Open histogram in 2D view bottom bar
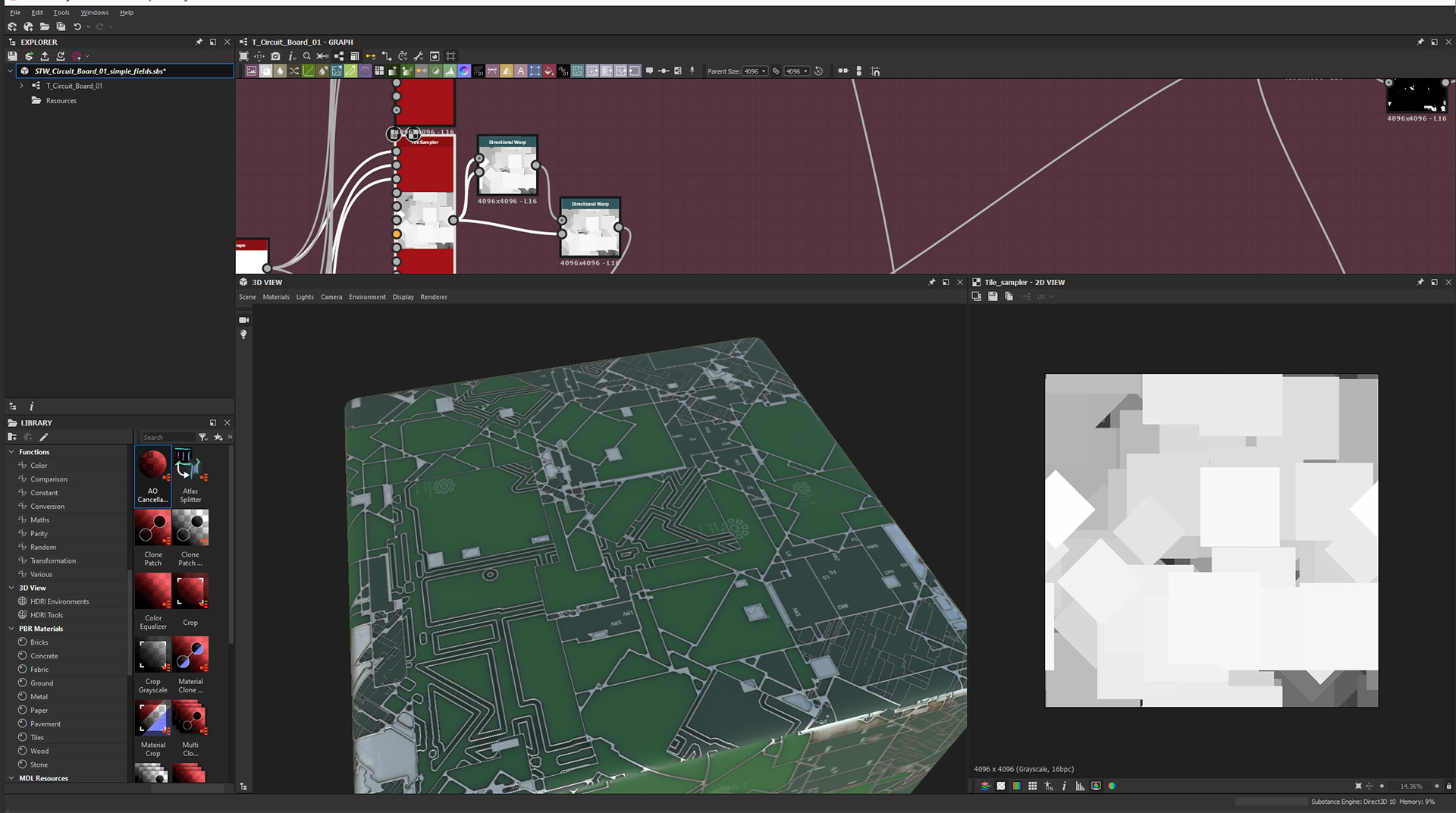 (x=1080, y=786)
